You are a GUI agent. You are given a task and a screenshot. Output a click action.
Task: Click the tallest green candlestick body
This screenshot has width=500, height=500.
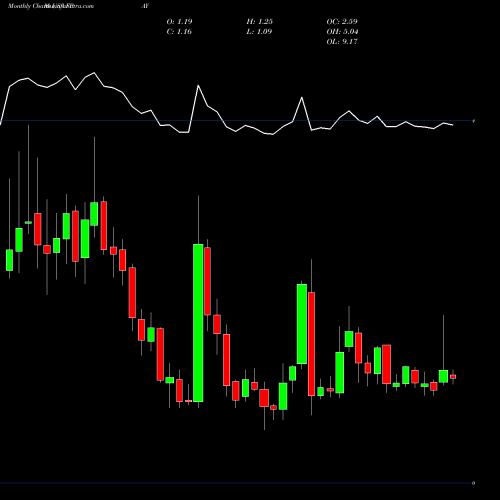(x=198, y=323)
